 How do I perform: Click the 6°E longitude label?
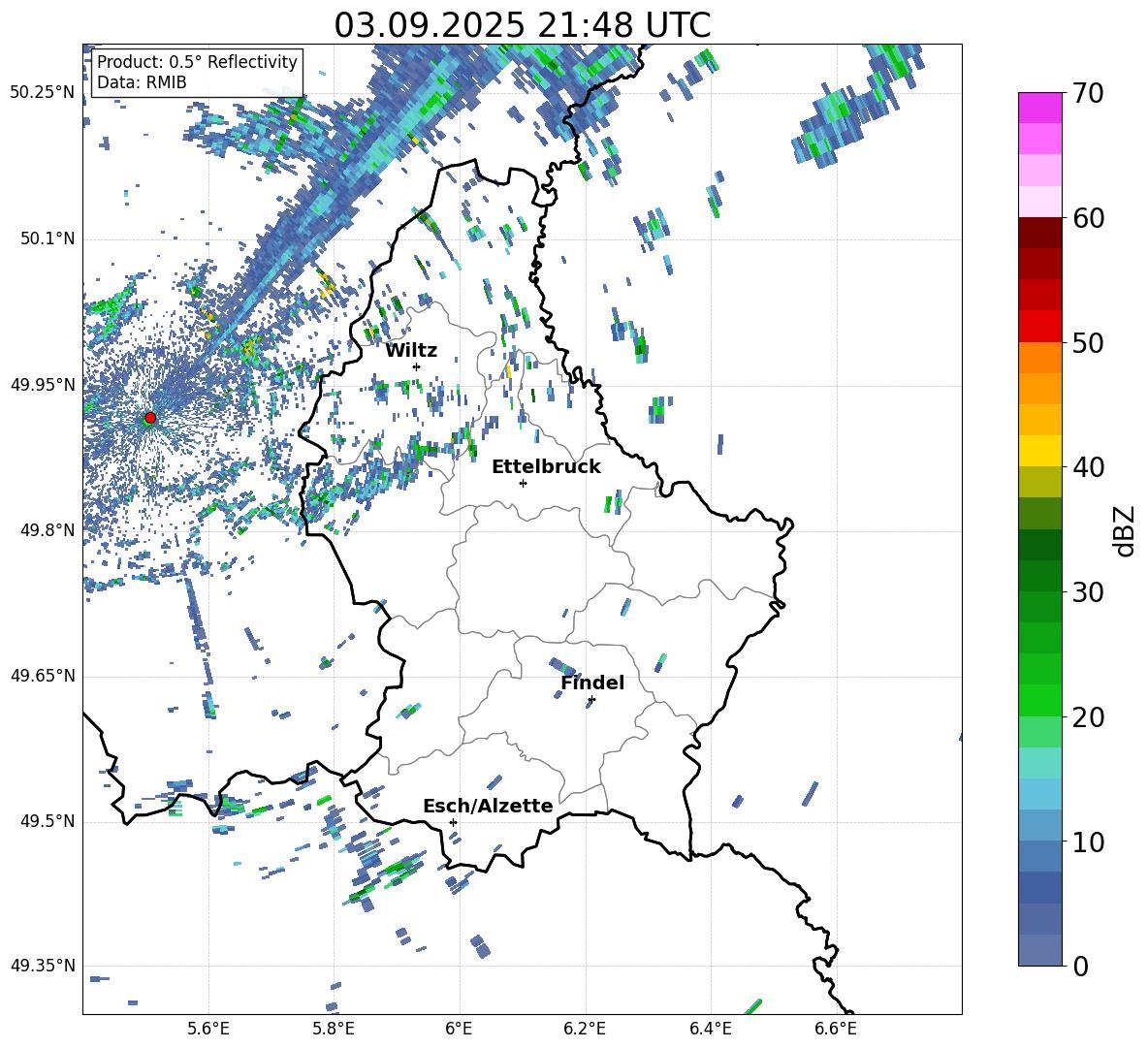(459, 1029)
